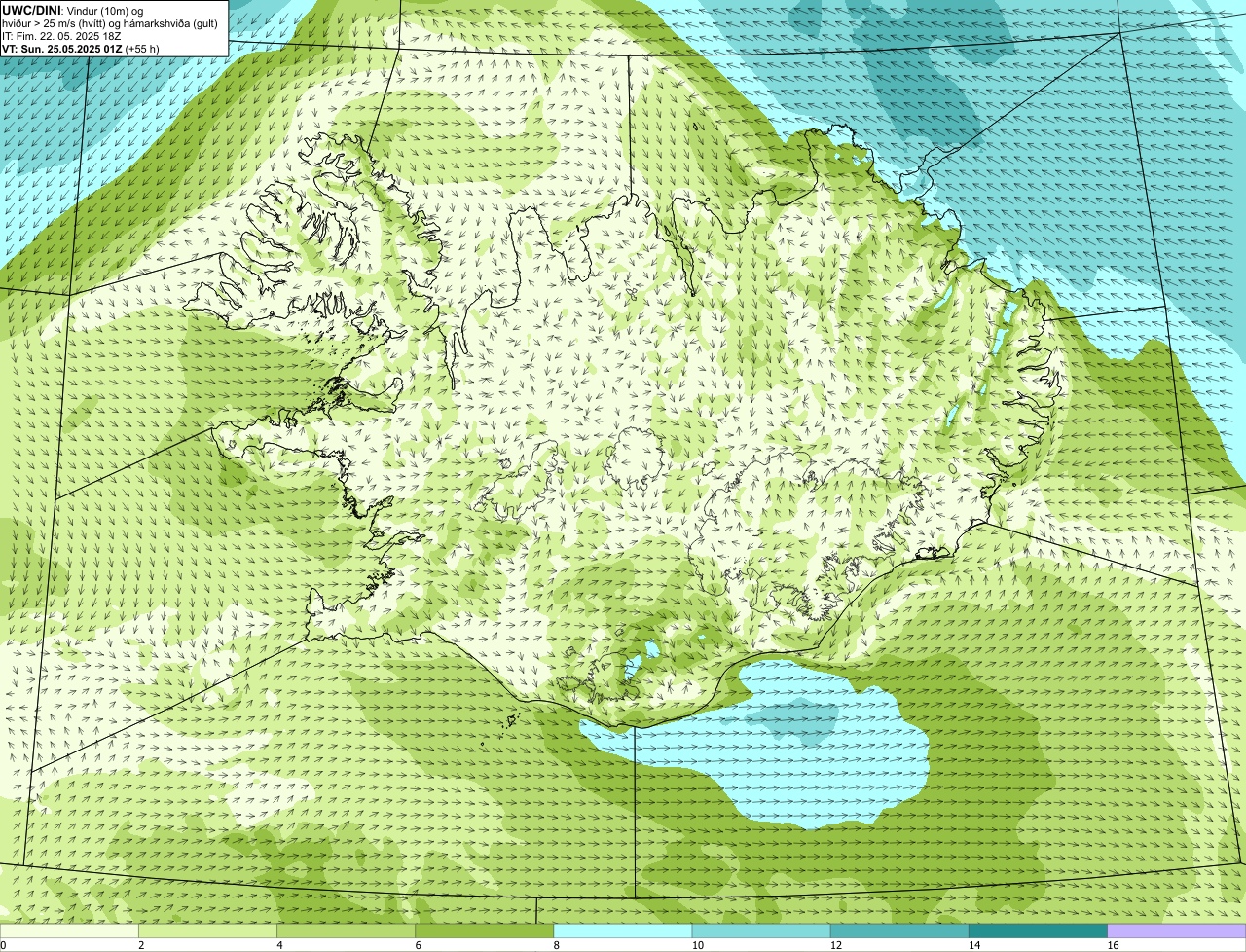Click the "16" scale label
The width and height of the screenshot is (1246, 952).
1114,945
